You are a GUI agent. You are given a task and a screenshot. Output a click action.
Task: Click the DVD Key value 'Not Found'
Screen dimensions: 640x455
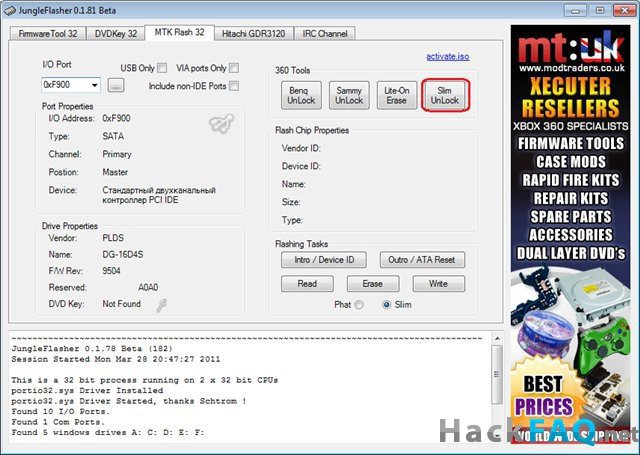click(x=122, y=304)
